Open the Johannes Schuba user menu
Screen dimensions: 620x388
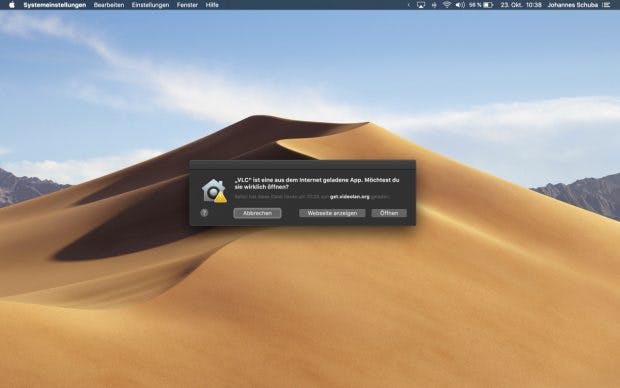pyautogui.click(x=573, y=5)
